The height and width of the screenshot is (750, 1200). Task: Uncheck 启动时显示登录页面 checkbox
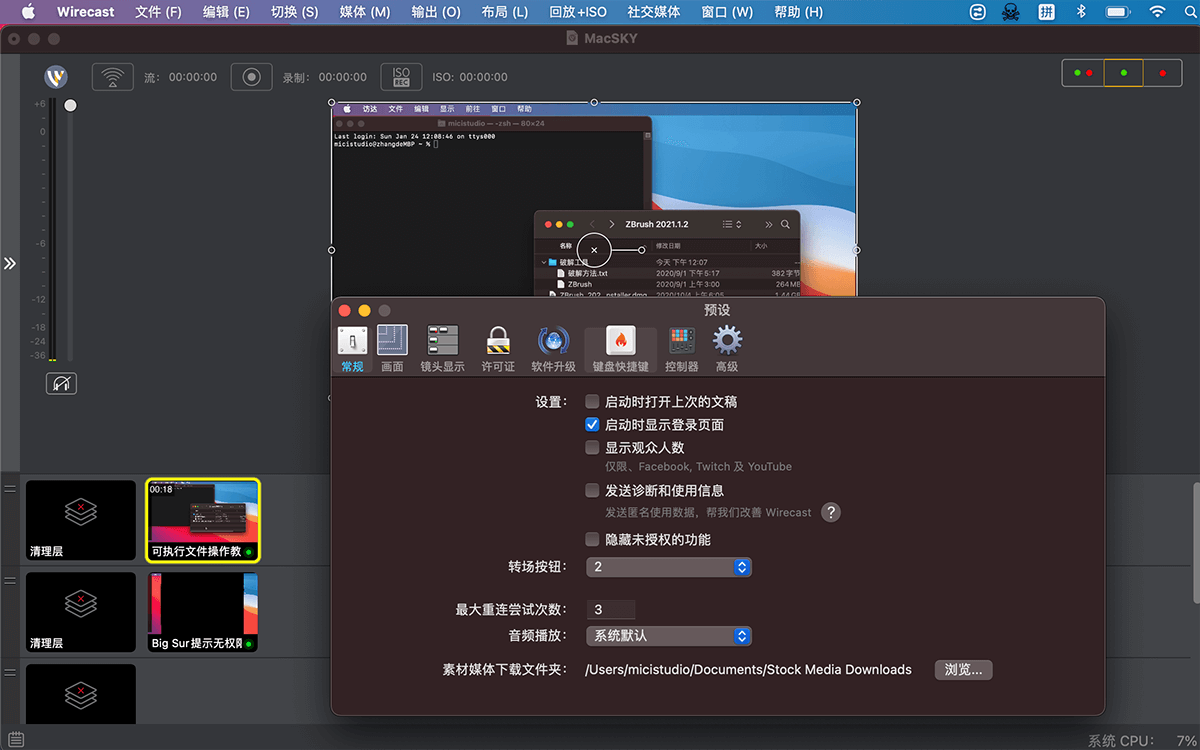click(592, 425)
